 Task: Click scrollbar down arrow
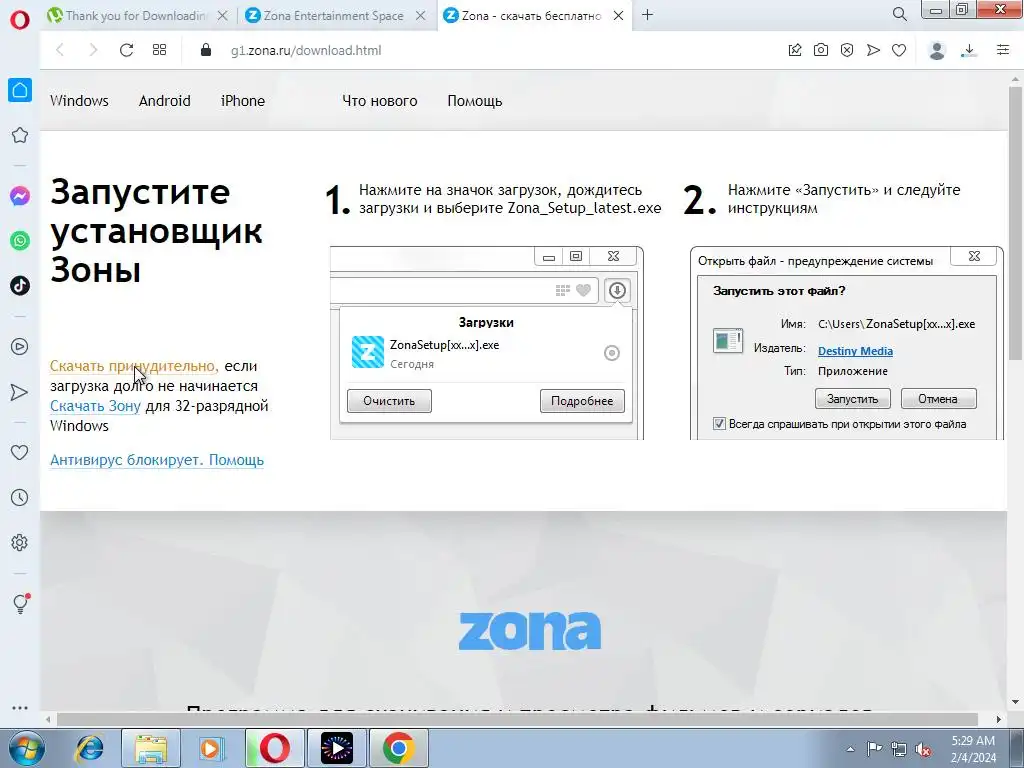coord(1015,703)
